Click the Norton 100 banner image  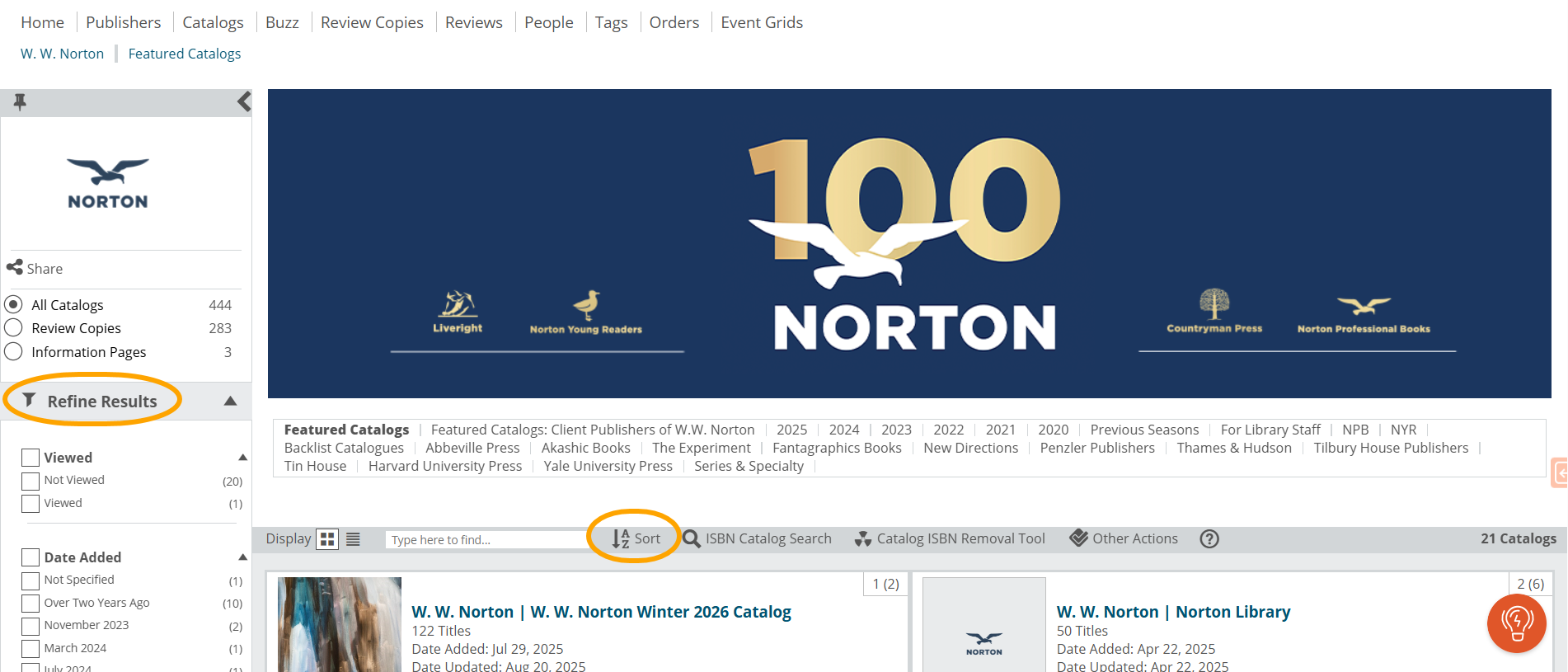pos(909,244)
